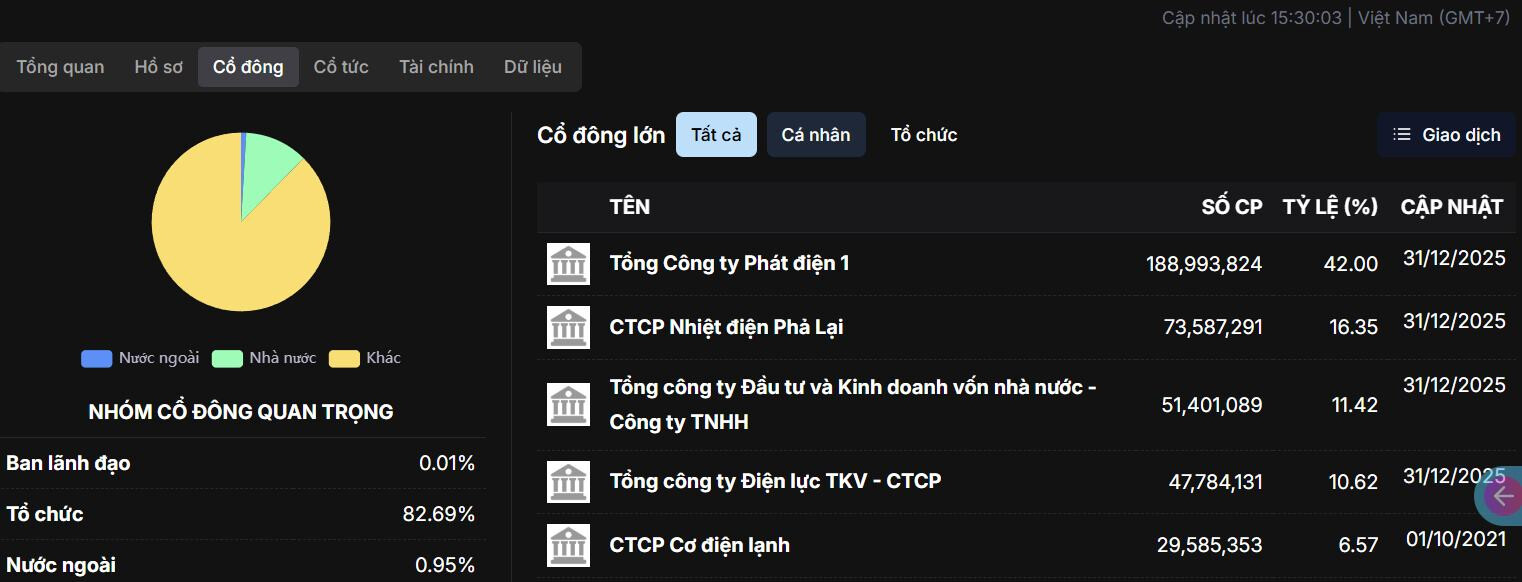Screen dimensions: 1522x582
Task: Select the Tất cả shareholder filter
Action: (x=716, y=135)
